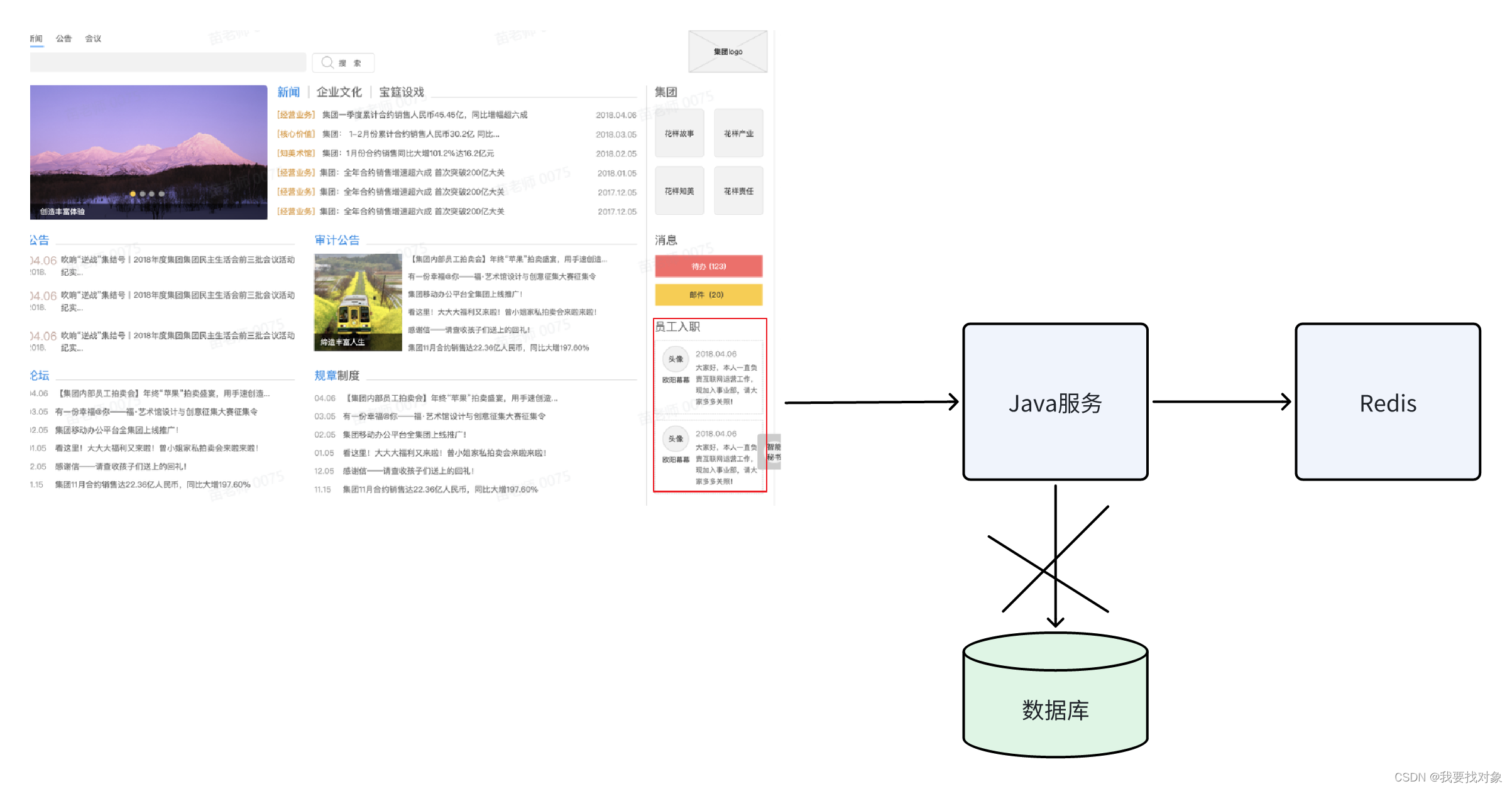This screenshot has height=789, width=1512.
Task: Select the first yellow carousel dot
Action: [x=133, y=194]
